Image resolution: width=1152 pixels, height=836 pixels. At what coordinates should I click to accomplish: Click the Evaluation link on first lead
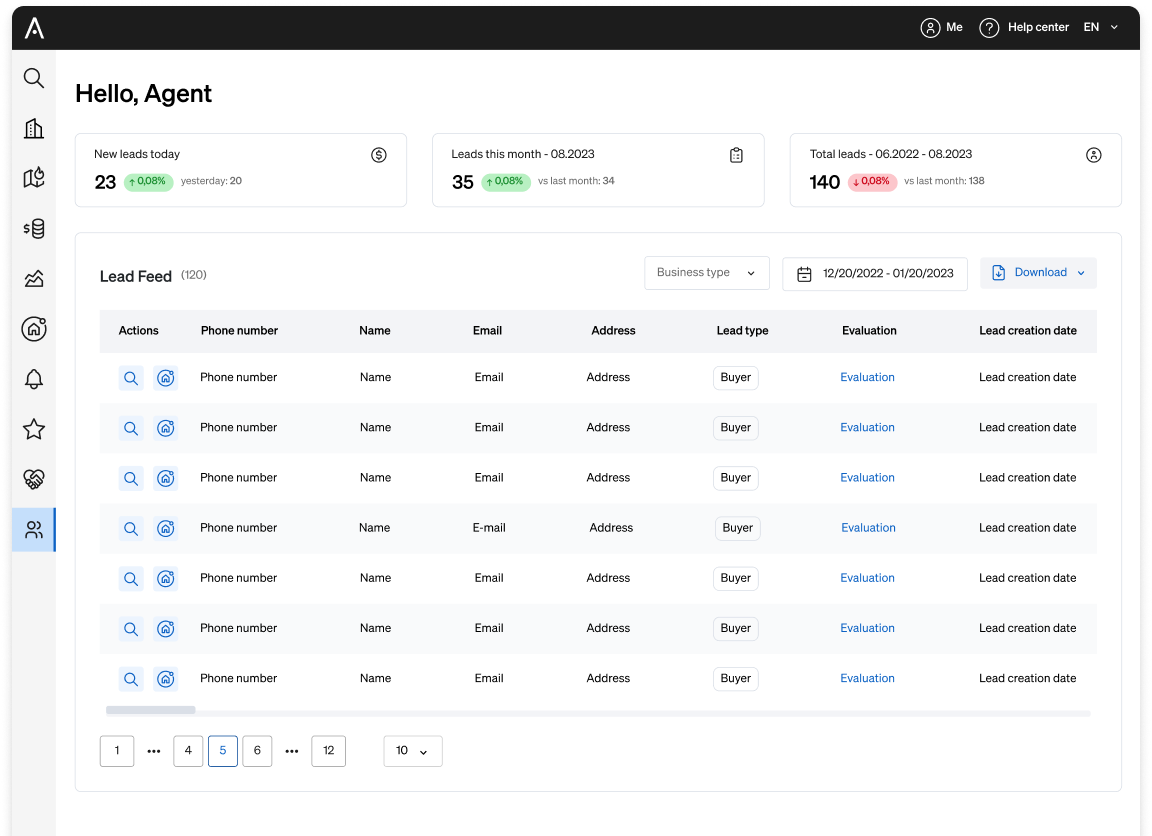point(867,377)
